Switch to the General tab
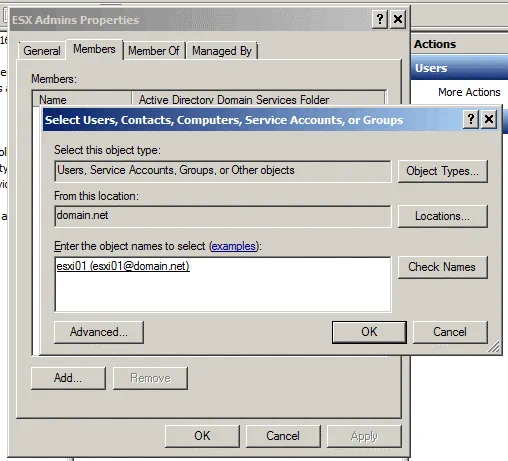 click(x=42, y=51)
